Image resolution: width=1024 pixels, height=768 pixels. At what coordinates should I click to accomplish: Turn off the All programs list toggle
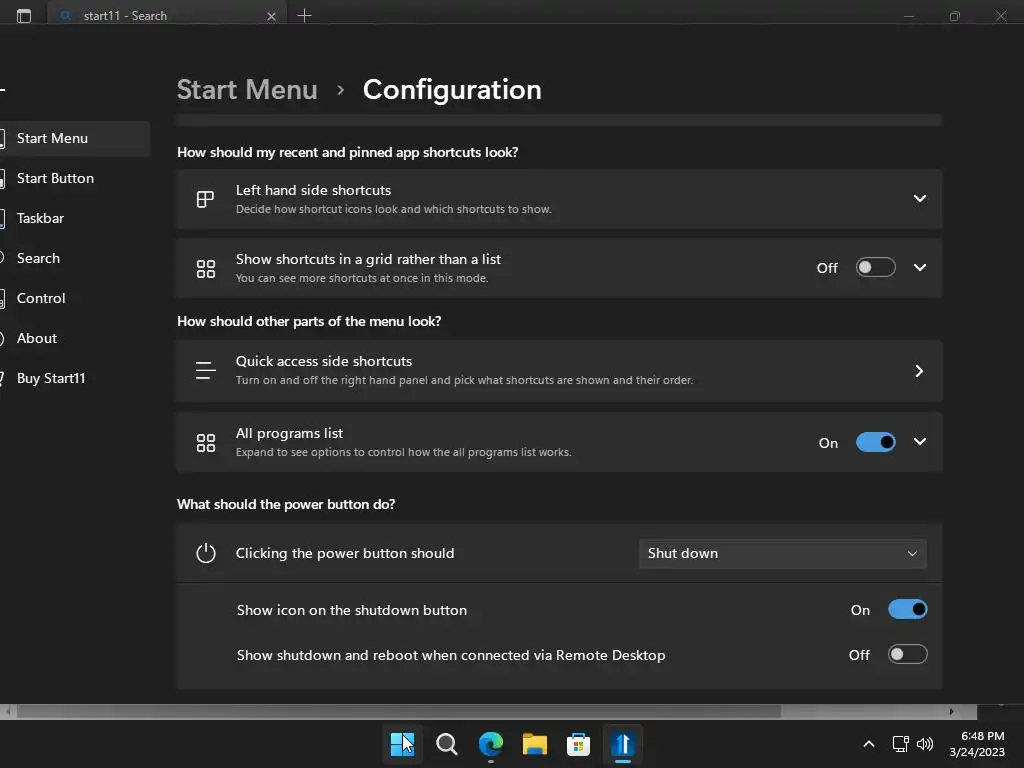(x=876, y=442)
